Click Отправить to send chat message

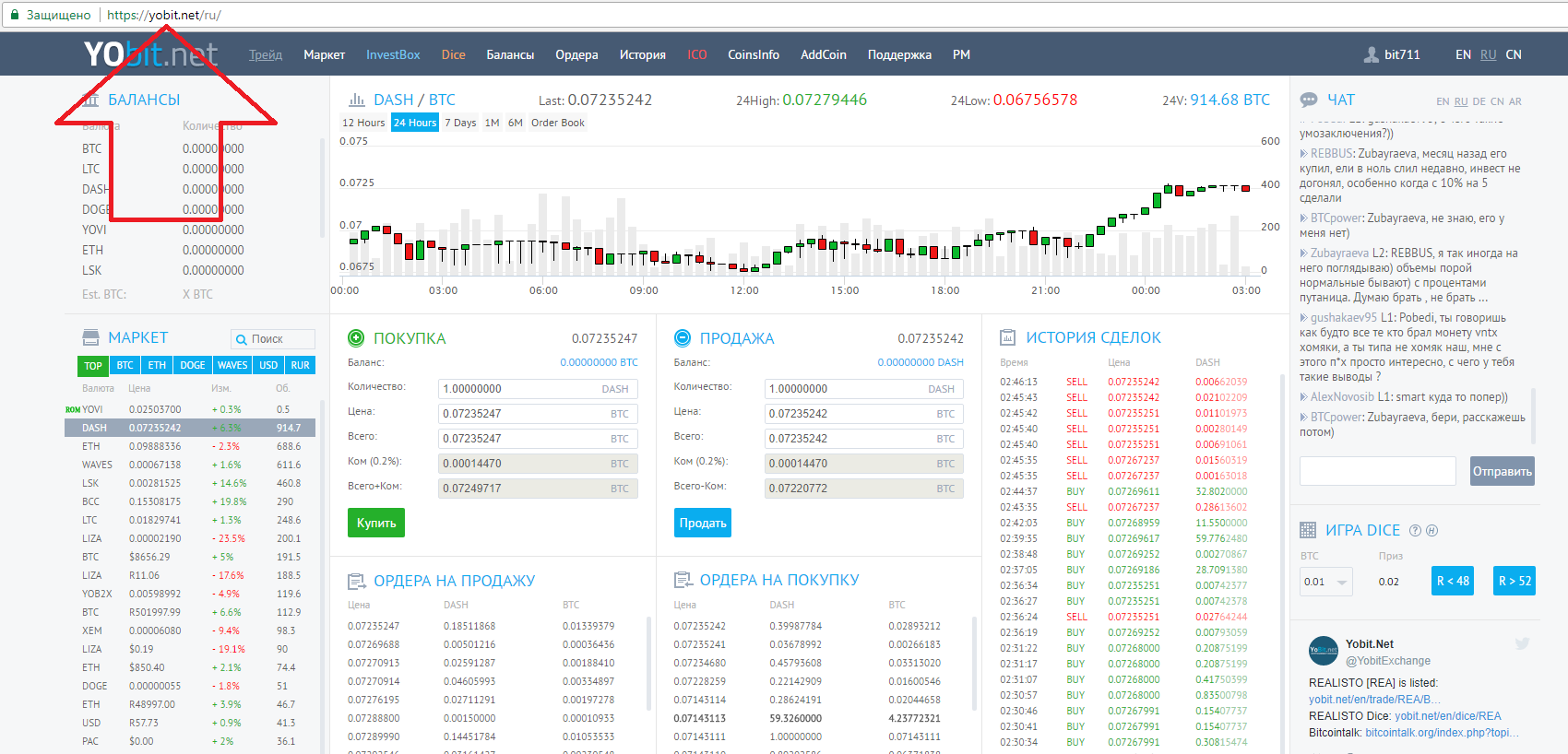click(1503, 471)
